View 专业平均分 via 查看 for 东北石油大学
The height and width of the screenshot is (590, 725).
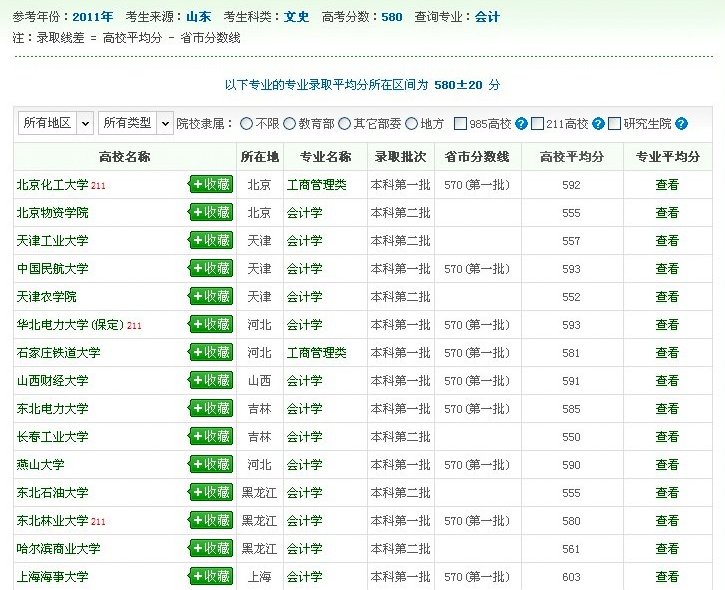coord(667,492)
